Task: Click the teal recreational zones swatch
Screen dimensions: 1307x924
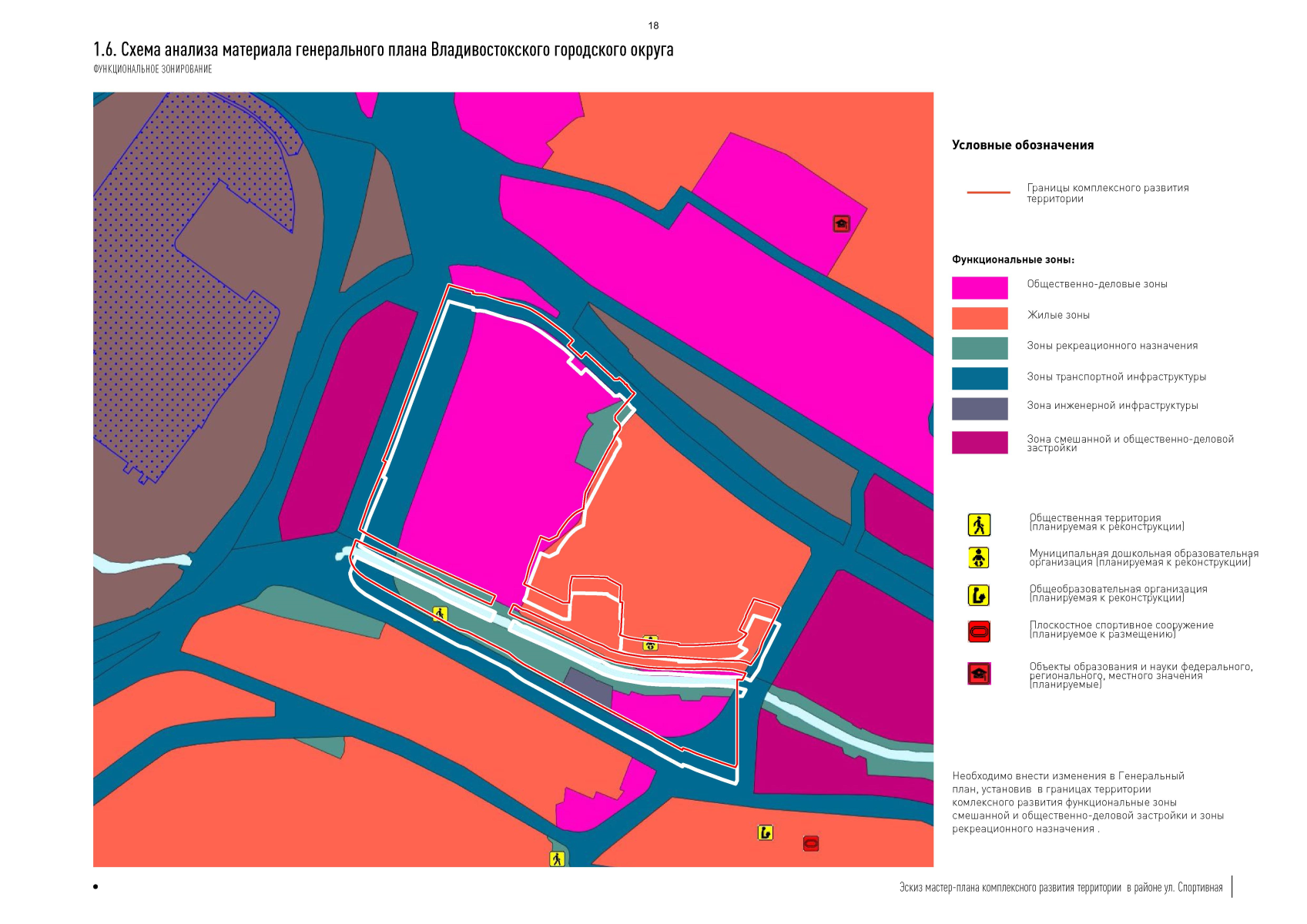Action: [x=980, y=348]
